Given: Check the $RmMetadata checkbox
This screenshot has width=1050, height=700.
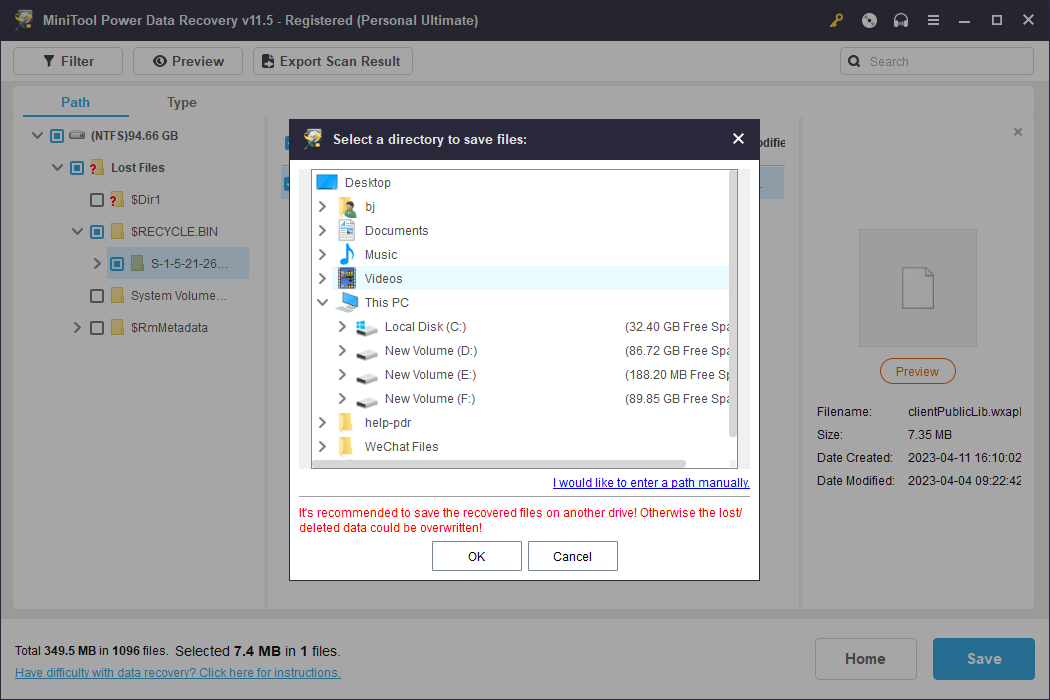Looking at the screenshot, I should click(97, 328).
